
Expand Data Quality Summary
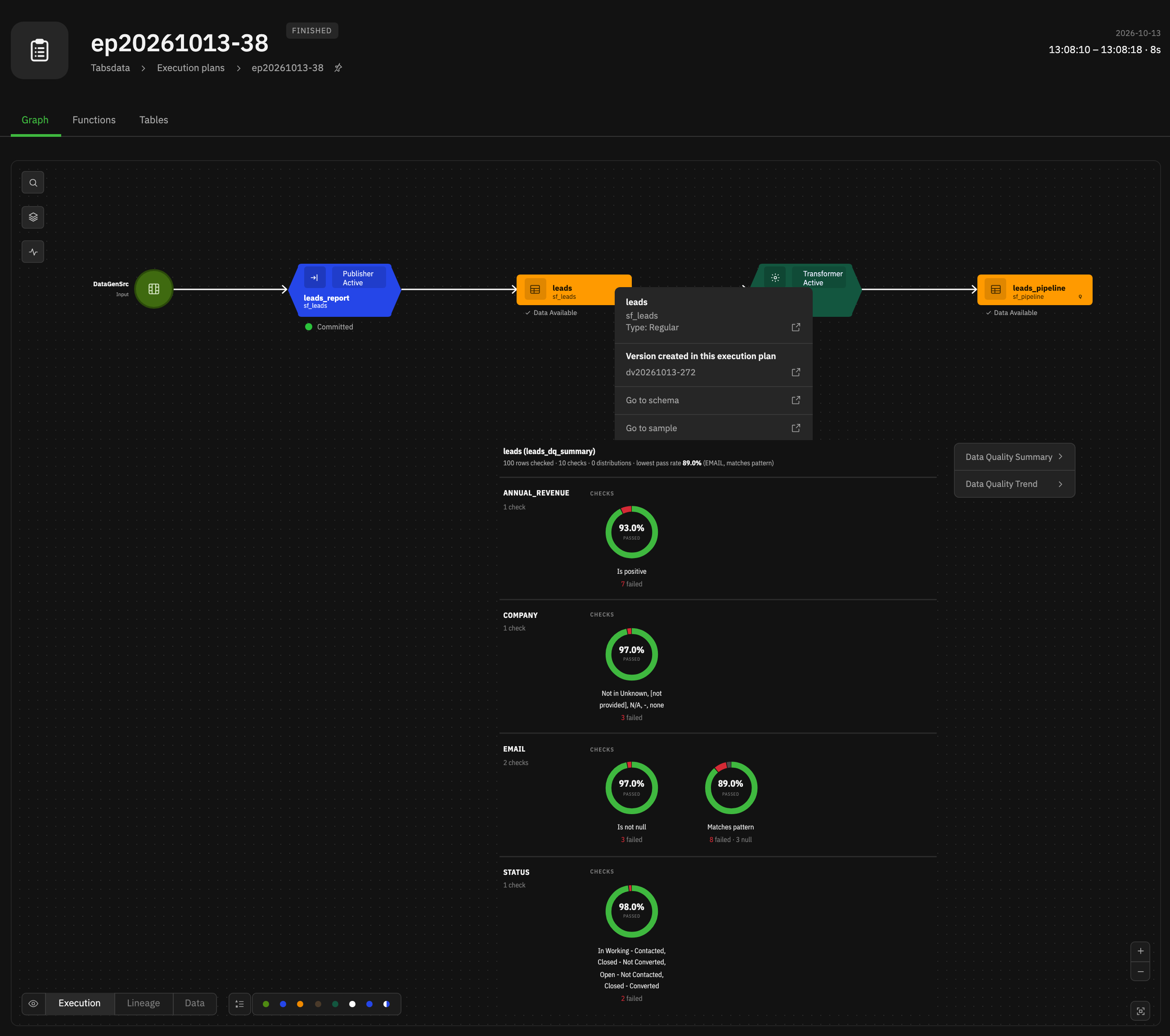click(1014, 457)
